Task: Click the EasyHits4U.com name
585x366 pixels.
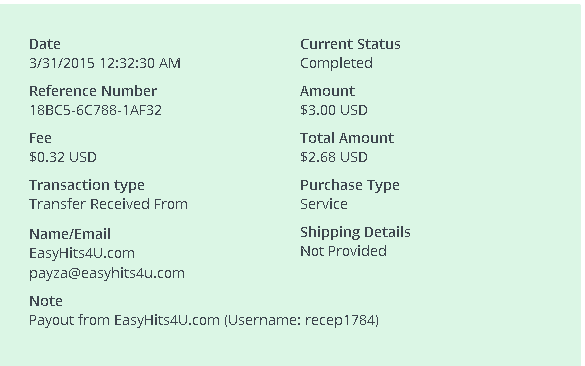Action: (82, 253)
